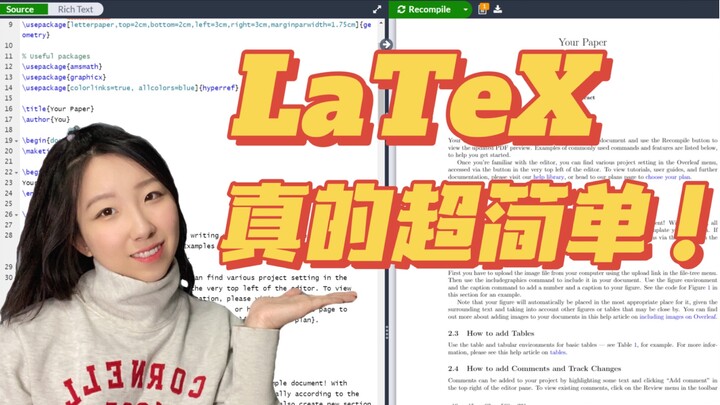The width and height of the screenshot is (720, 405).
Task: Click the hyperref usepackage line 14
Action: [x=130, y=88]
